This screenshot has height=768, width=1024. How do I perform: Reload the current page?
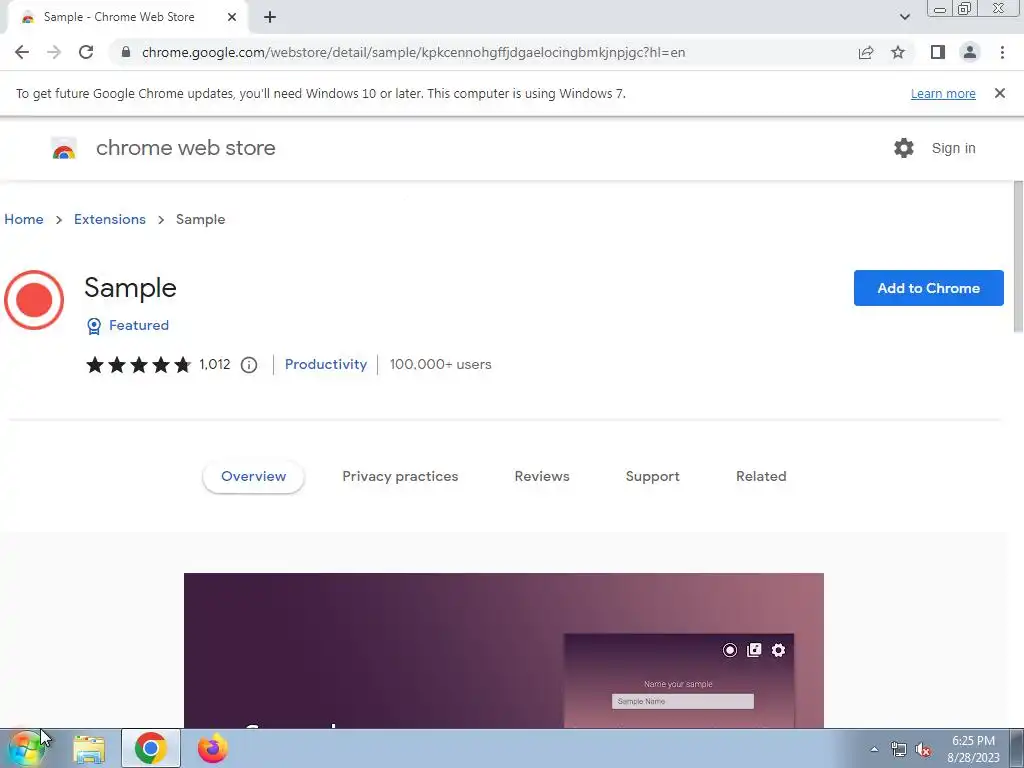86,52
